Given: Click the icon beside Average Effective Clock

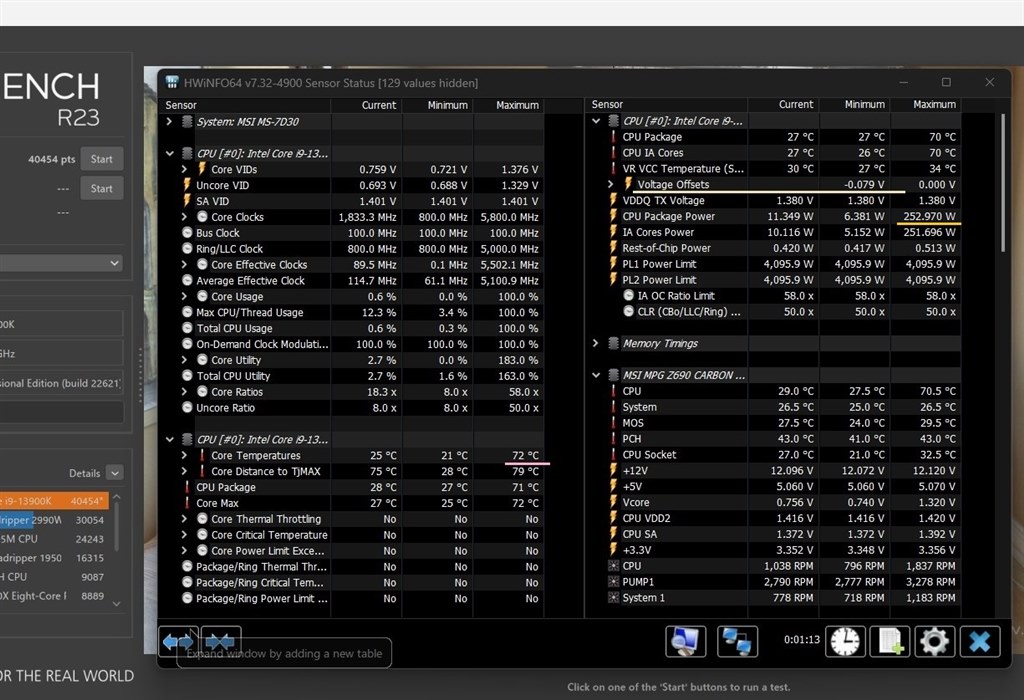Looking at the screenshot, I should pos(187,280).
